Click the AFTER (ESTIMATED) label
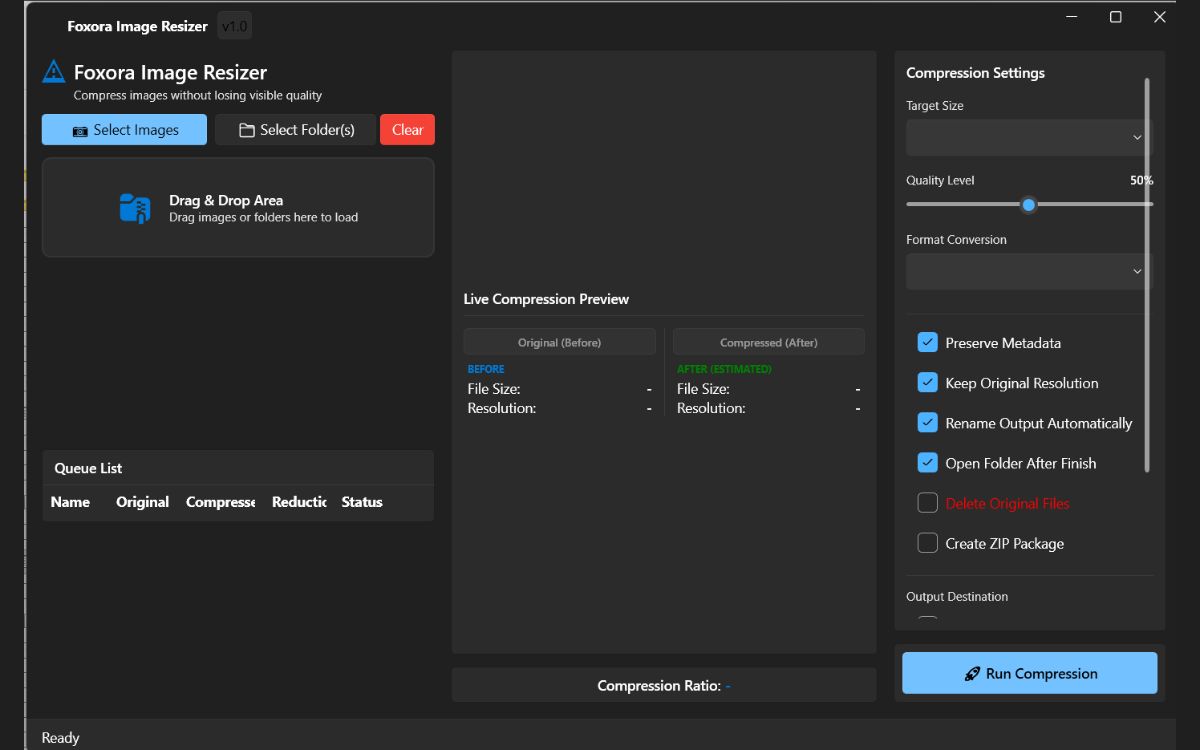1200x750 pixels. click(724, 369)
